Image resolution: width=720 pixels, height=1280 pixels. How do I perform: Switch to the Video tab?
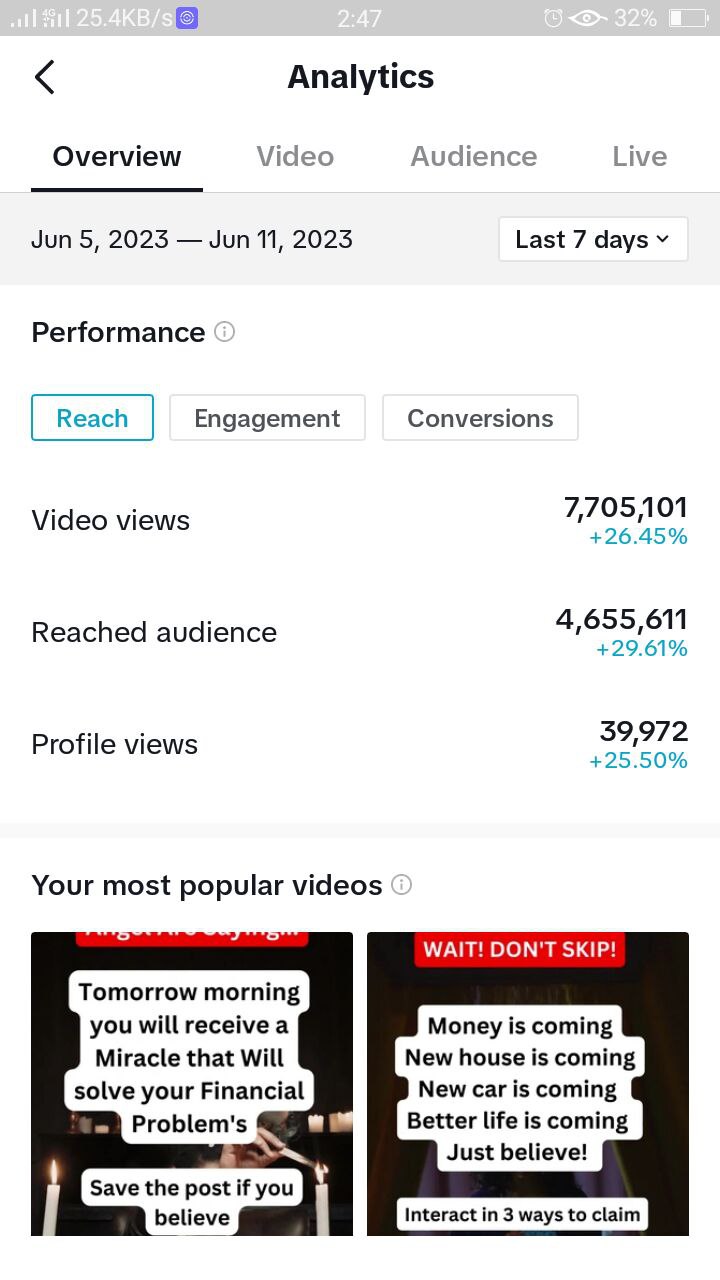tap(295, 156)
